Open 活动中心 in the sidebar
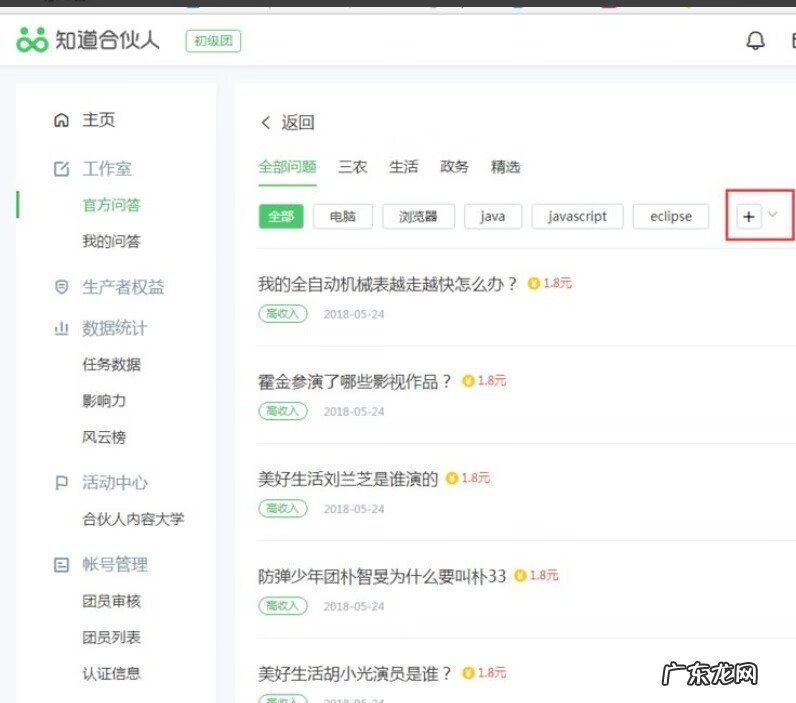The image size is (796, 703). 115,482
